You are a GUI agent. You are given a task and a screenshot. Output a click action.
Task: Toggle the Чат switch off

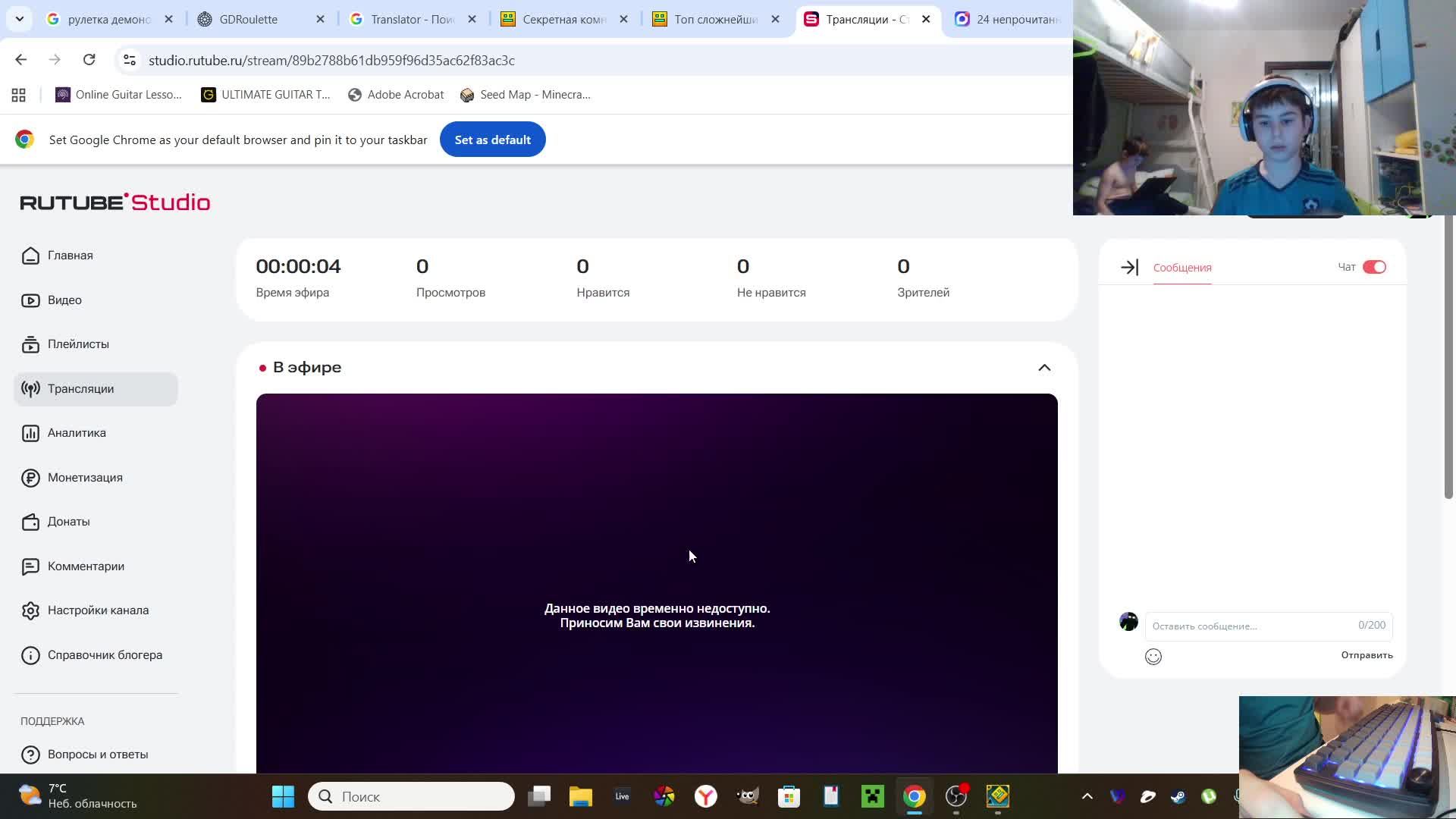[x=1373, y=267]
